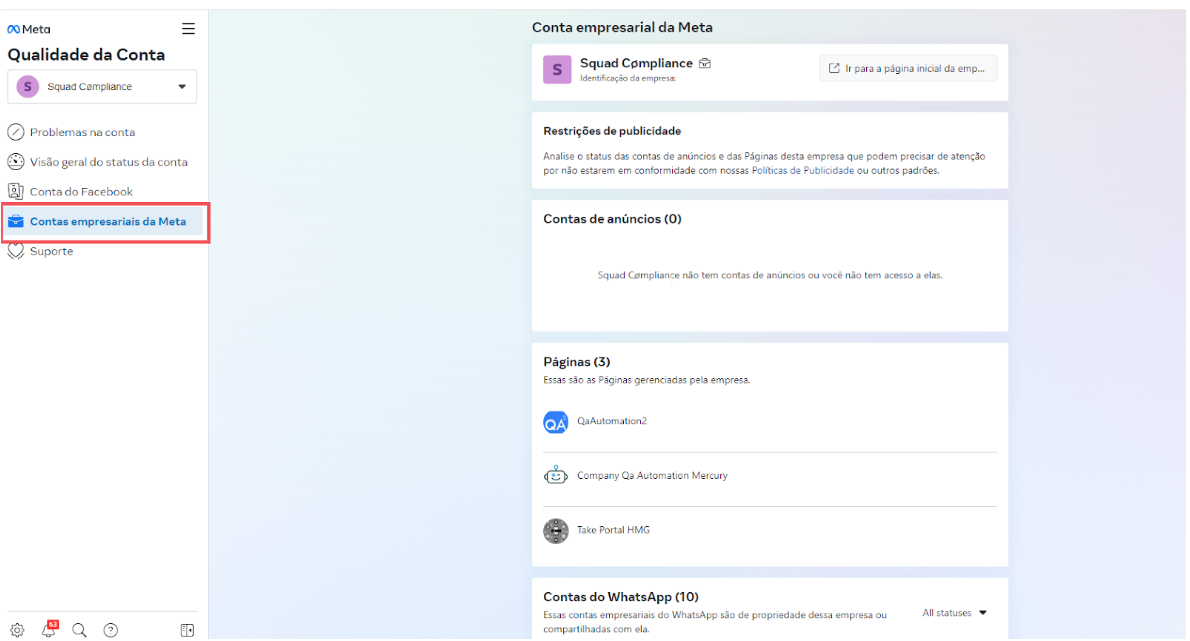The height and width of the screenshot is (641, 1190).
Task: Click Ir para a página inicial button
Action: pyautogui.click(x=908, y=68)
